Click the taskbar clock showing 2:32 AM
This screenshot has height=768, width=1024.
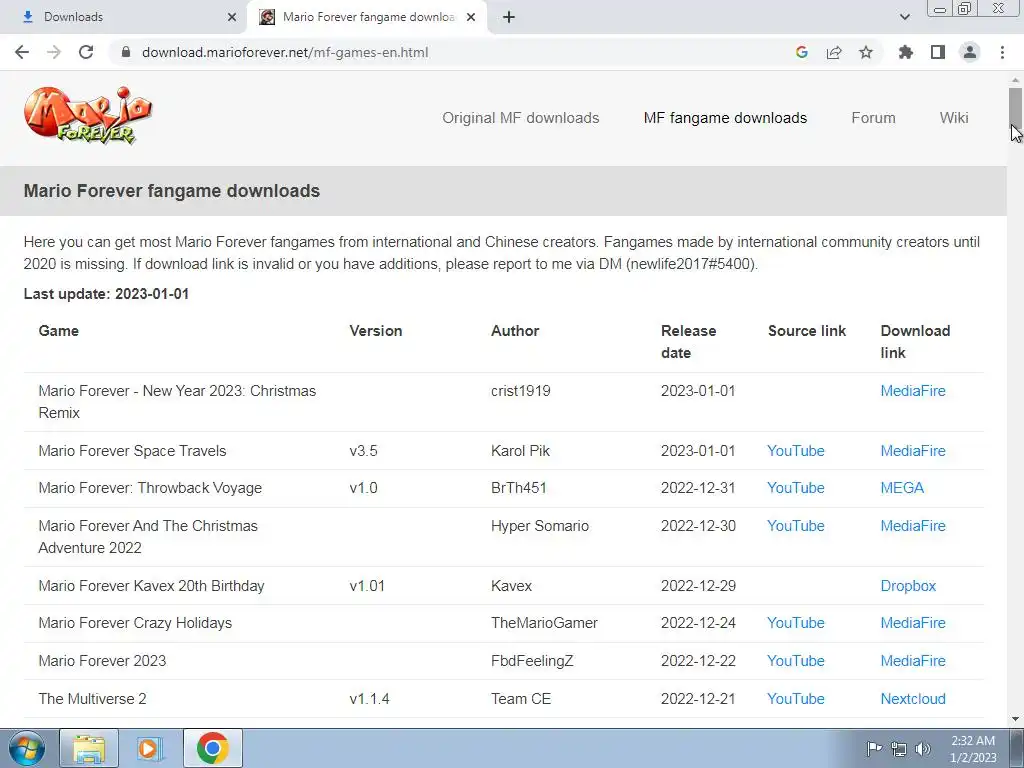(973, 749)
